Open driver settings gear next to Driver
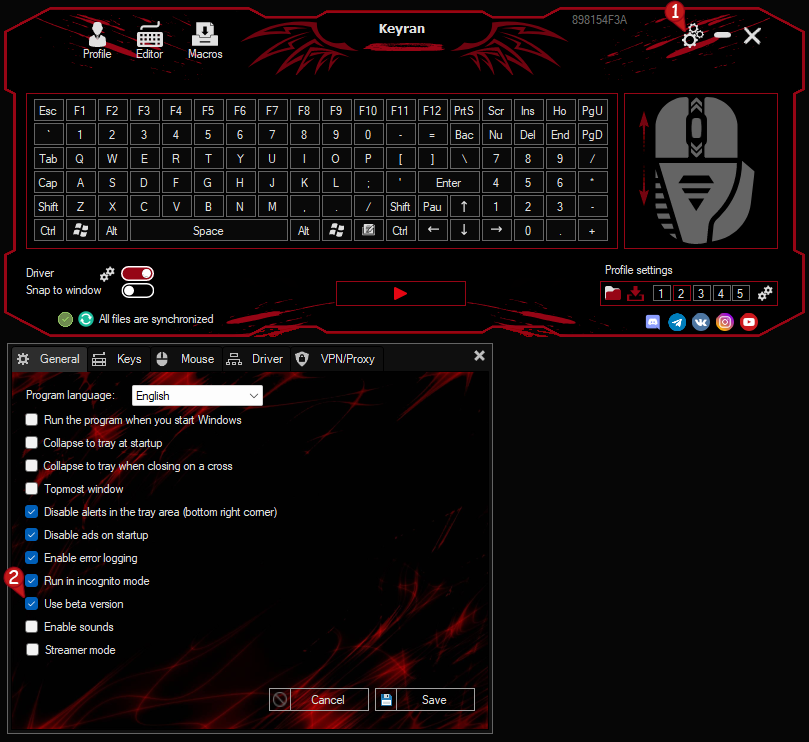 coord(107,274)
